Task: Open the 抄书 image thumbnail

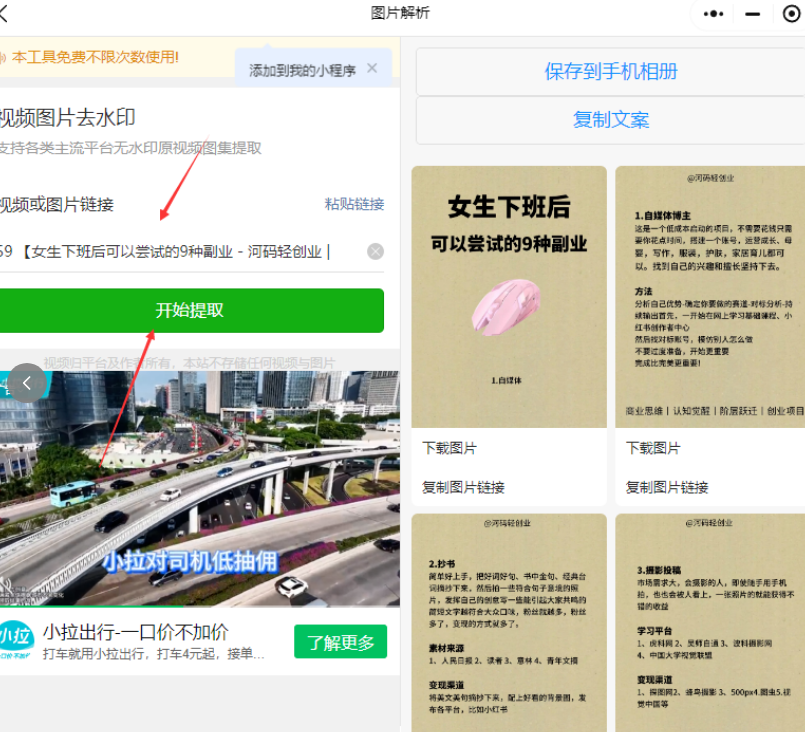Action: [509, 620]
